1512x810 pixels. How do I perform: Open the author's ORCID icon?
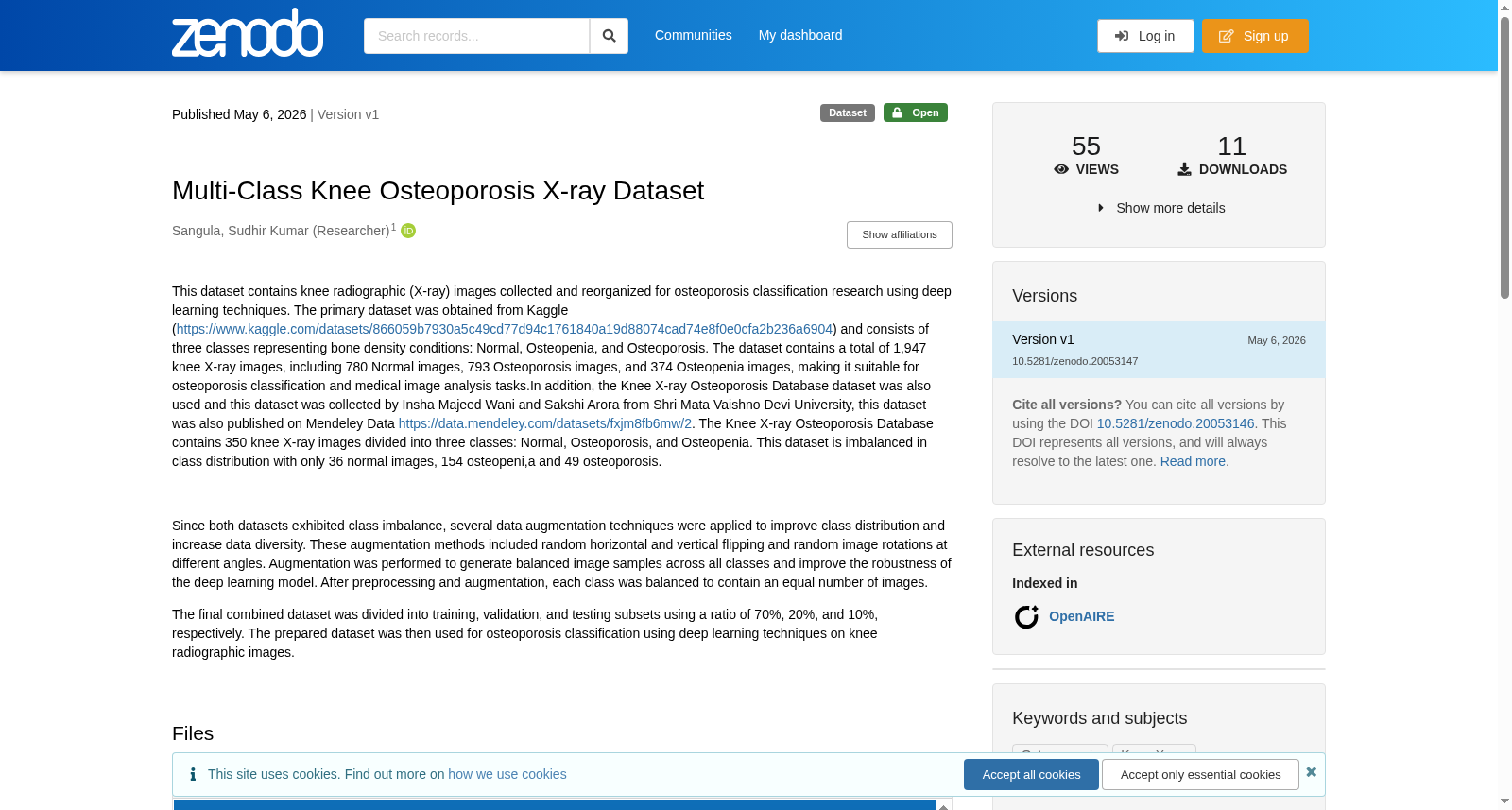pyautogui.click(x=408, y=231)
